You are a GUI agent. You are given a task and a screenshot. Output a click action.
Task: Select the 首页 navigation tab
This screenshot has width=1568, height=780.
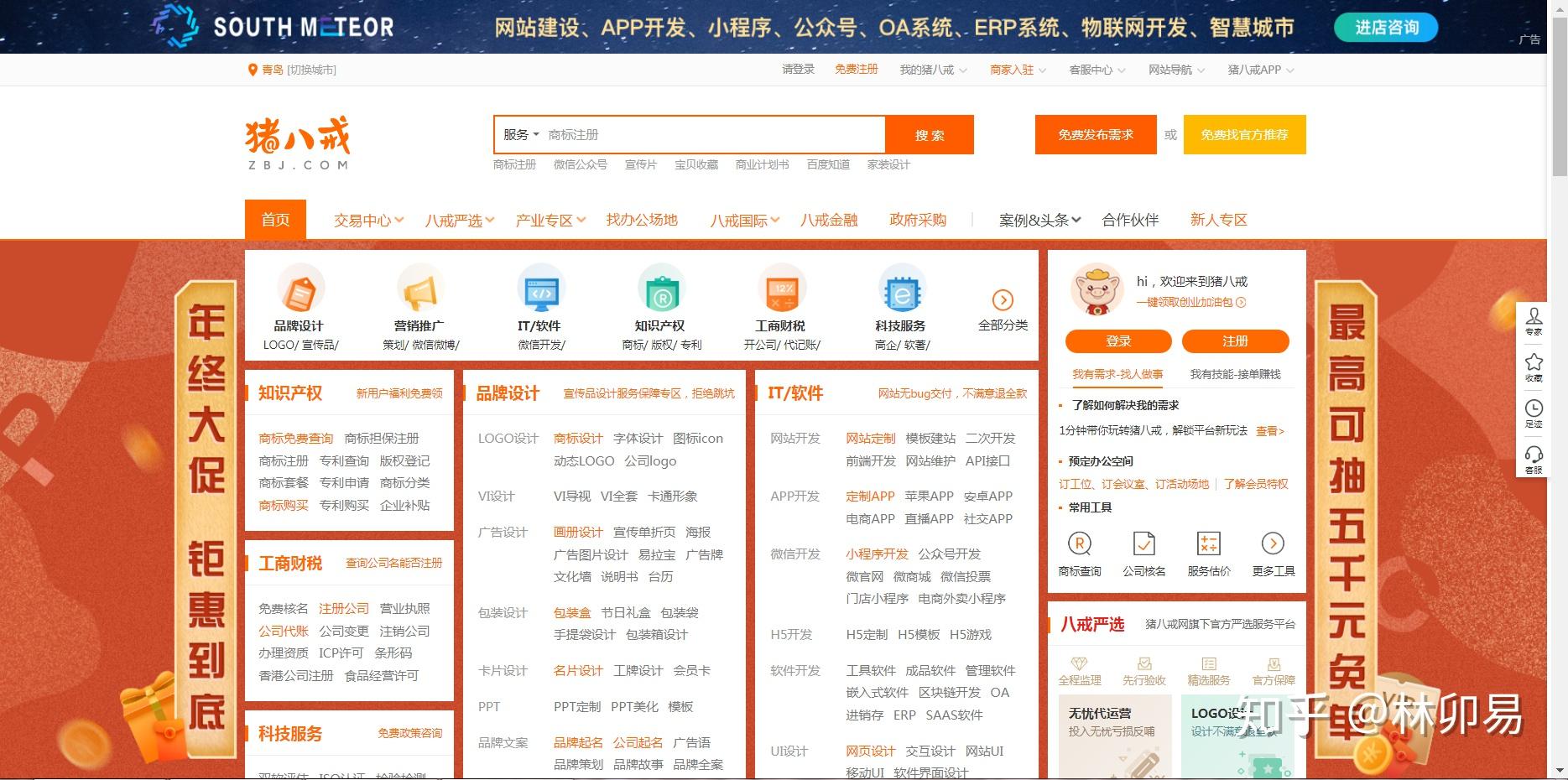pyautogui.click(x=275, y=220)
